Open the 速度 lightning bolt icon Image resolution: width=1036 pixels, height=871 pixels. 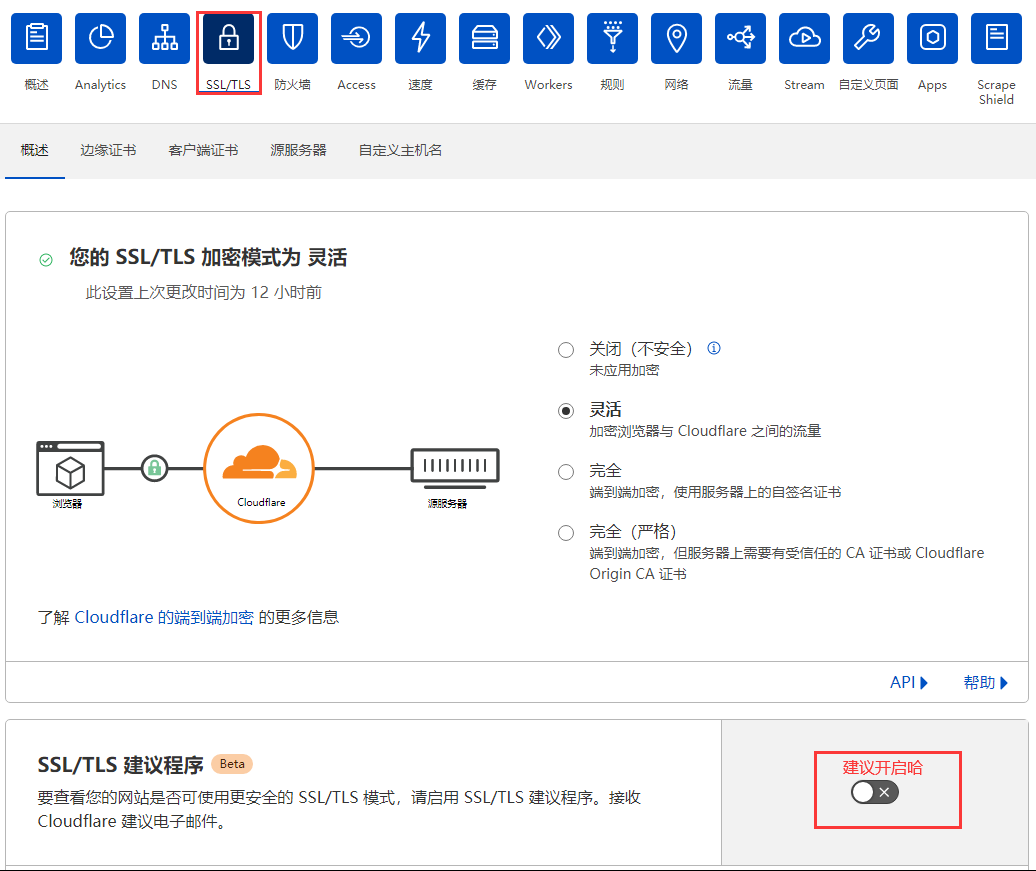point(421,38)
